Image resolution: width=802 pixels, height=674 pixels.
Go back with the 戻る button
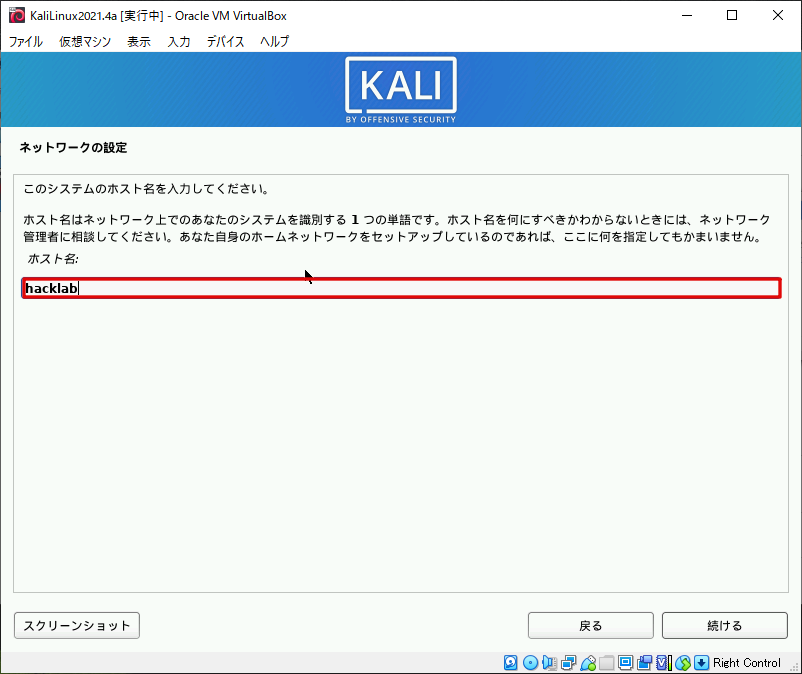[591, 625]
